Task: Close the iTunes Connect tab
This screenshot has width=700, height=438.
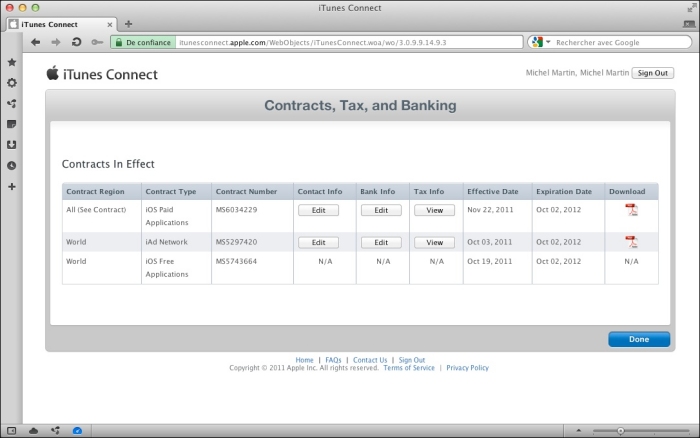Action: coord(110,25)
